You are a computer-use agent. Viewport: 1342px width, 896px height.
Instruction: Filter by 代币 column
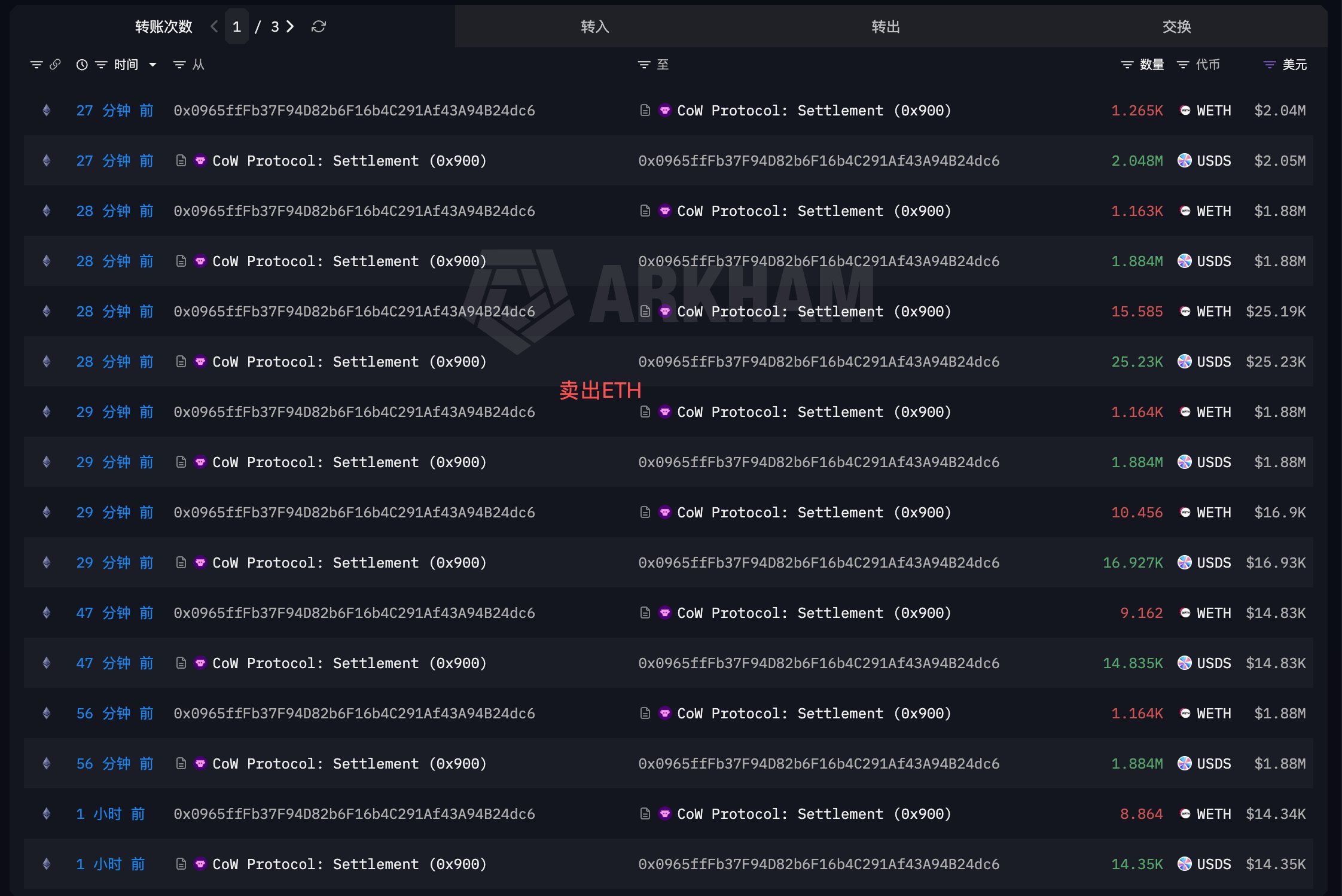(1183, 65)
